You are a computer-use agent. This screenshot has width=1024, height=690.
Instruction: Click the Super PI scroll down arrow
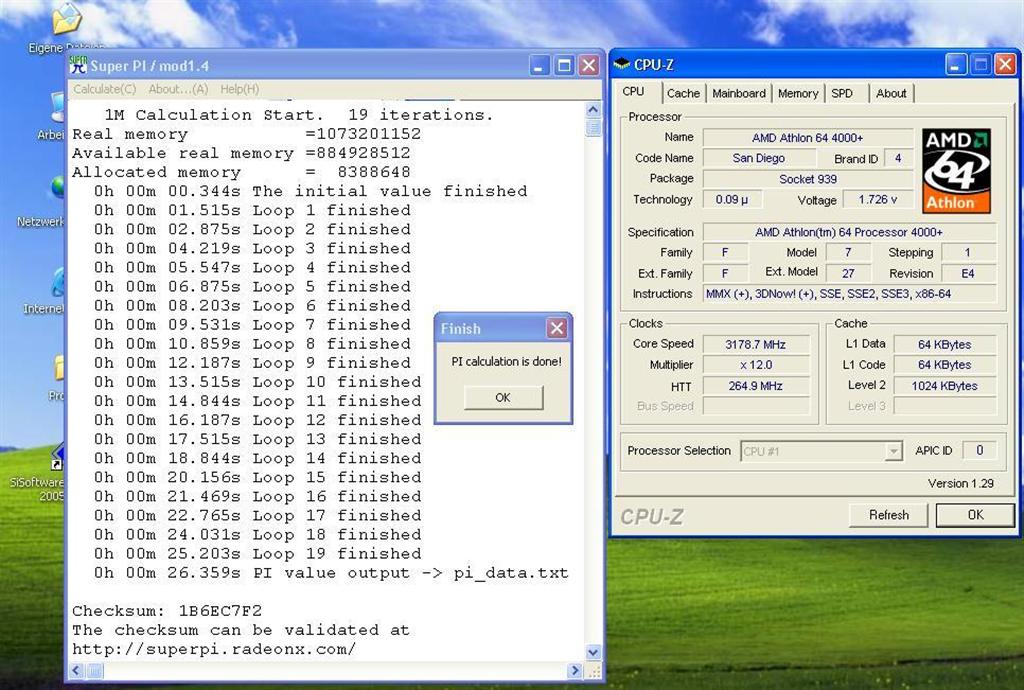[593, 651]
